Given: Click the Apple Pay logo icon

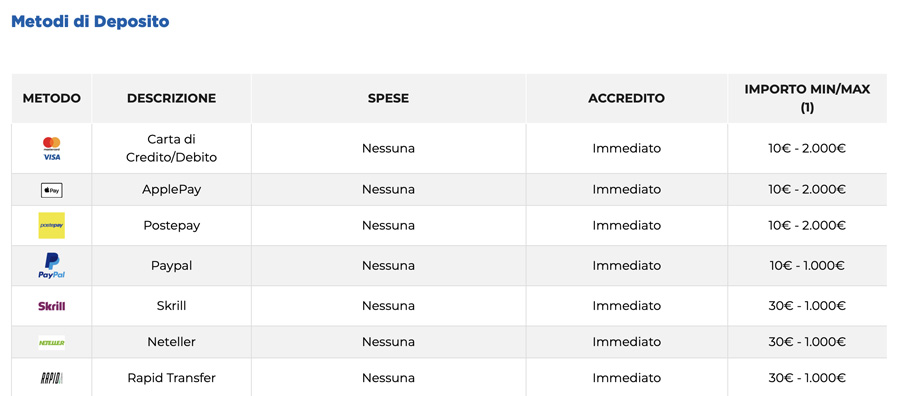Looking at the screenshot, I should [52, 190].
